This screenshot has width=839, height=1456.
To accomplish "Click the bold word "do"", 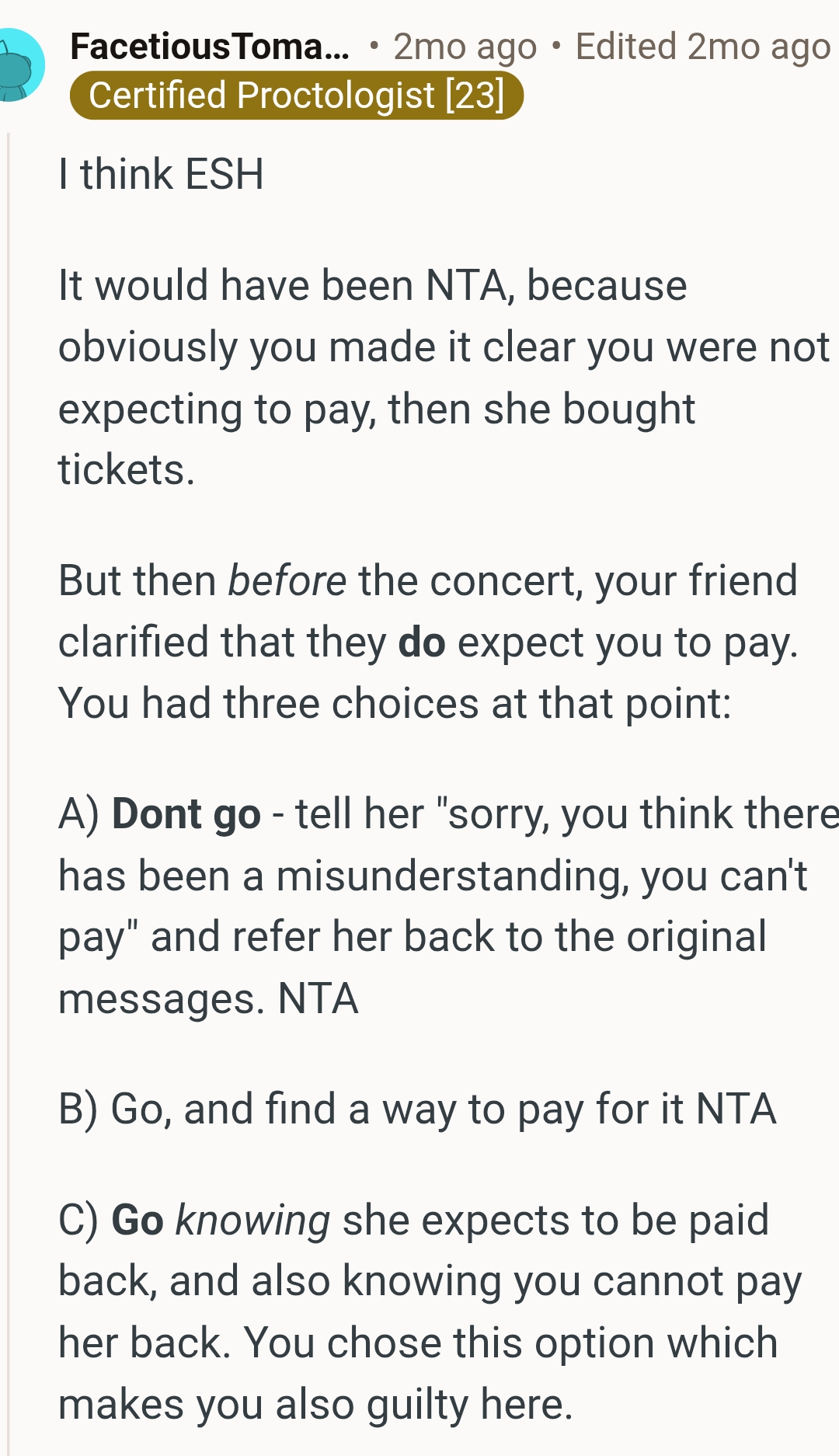I will click(421, 643).
